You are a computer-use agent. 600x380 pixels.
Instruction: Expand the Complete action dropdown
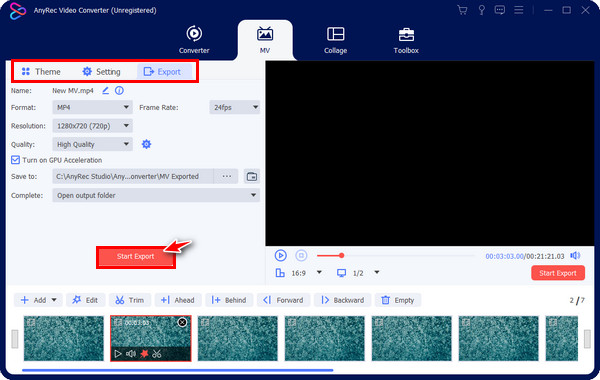point(156,195)
